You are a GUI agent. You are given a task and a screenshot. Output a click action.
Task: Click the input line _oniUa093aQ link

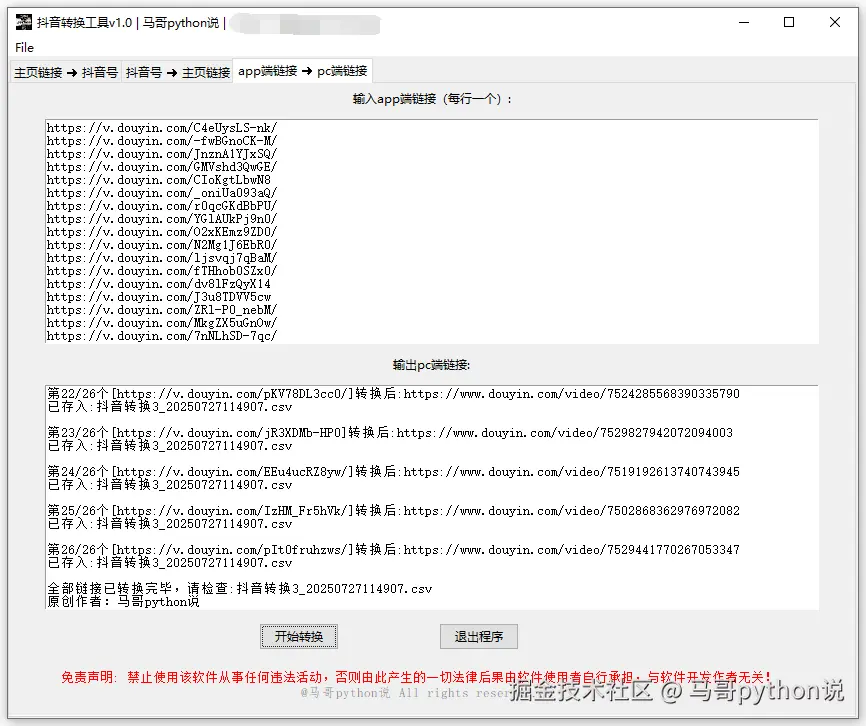click(x=162, y=193)
